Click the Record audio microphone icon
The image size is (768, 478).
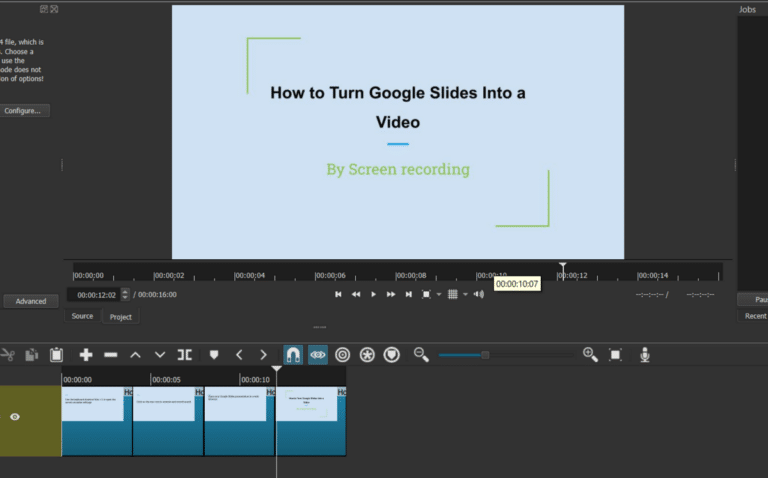pos(645,355)
